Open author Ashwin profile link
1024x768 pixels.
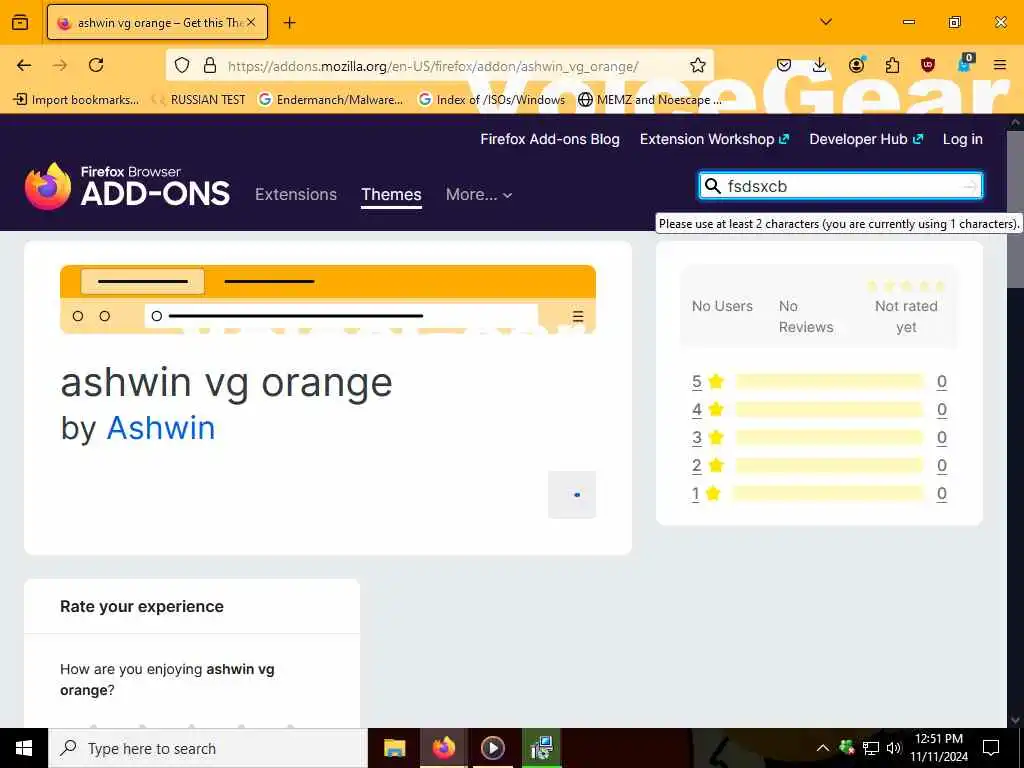[x=161, y=428]
